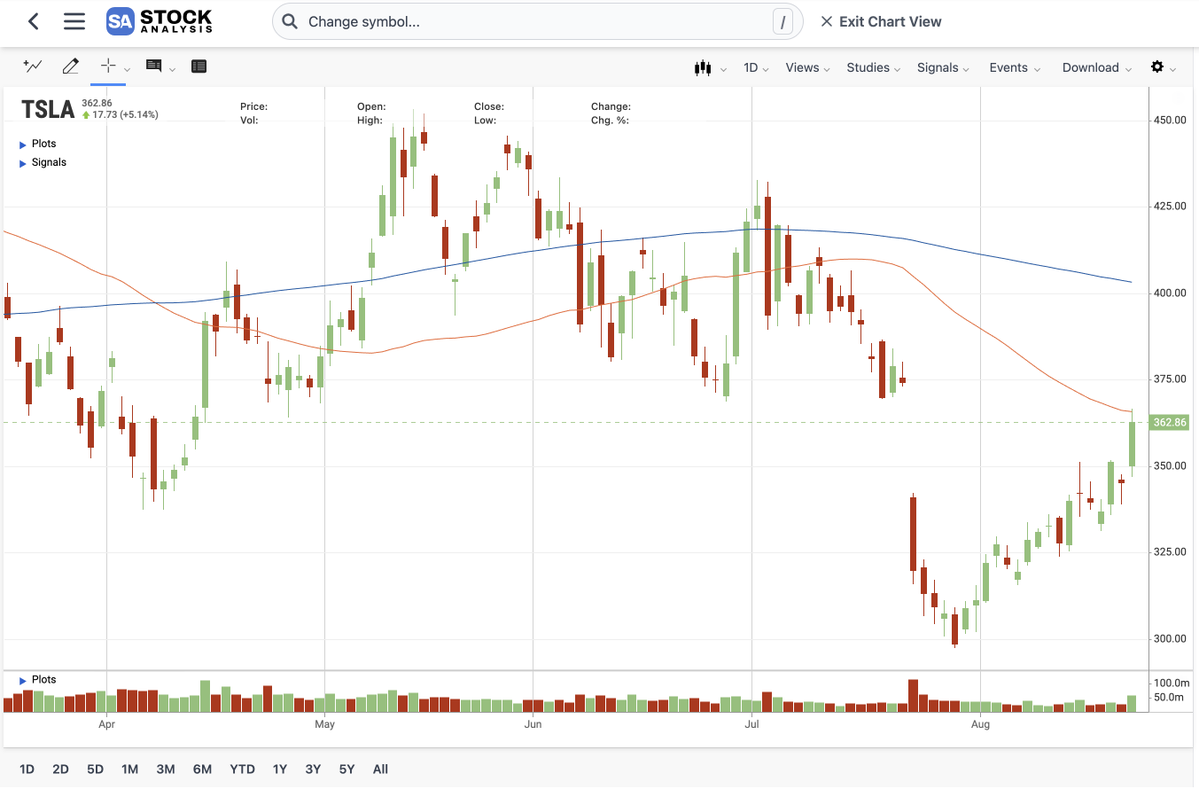The height and width of the screenshot is (789, 1199).
Task: Expand the annotation options arrow
Action: pos(172,70)
